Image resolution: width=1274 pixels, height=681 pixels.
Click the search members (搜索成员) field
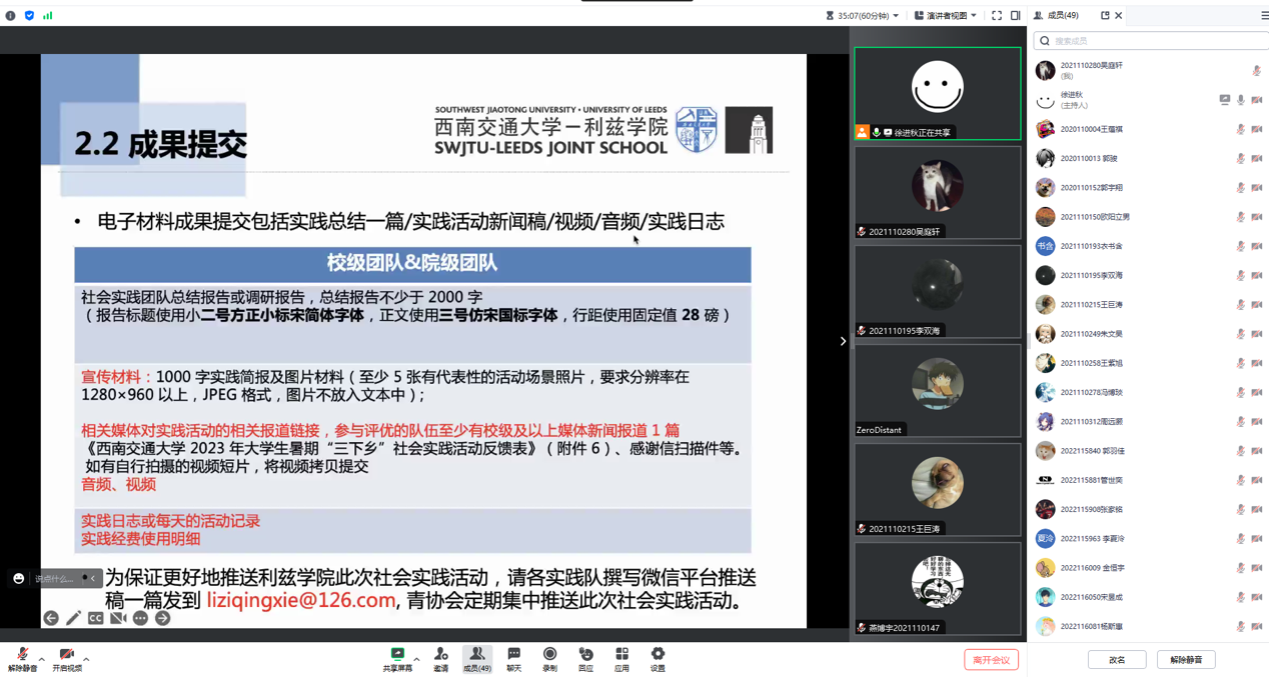pyautogui.click(x=1150, y=41)
